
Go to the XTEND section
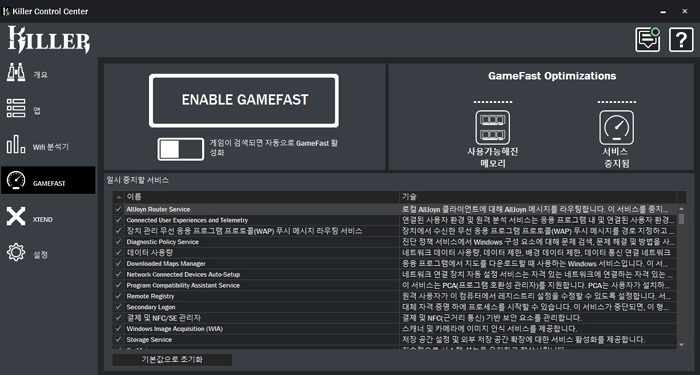42,219
